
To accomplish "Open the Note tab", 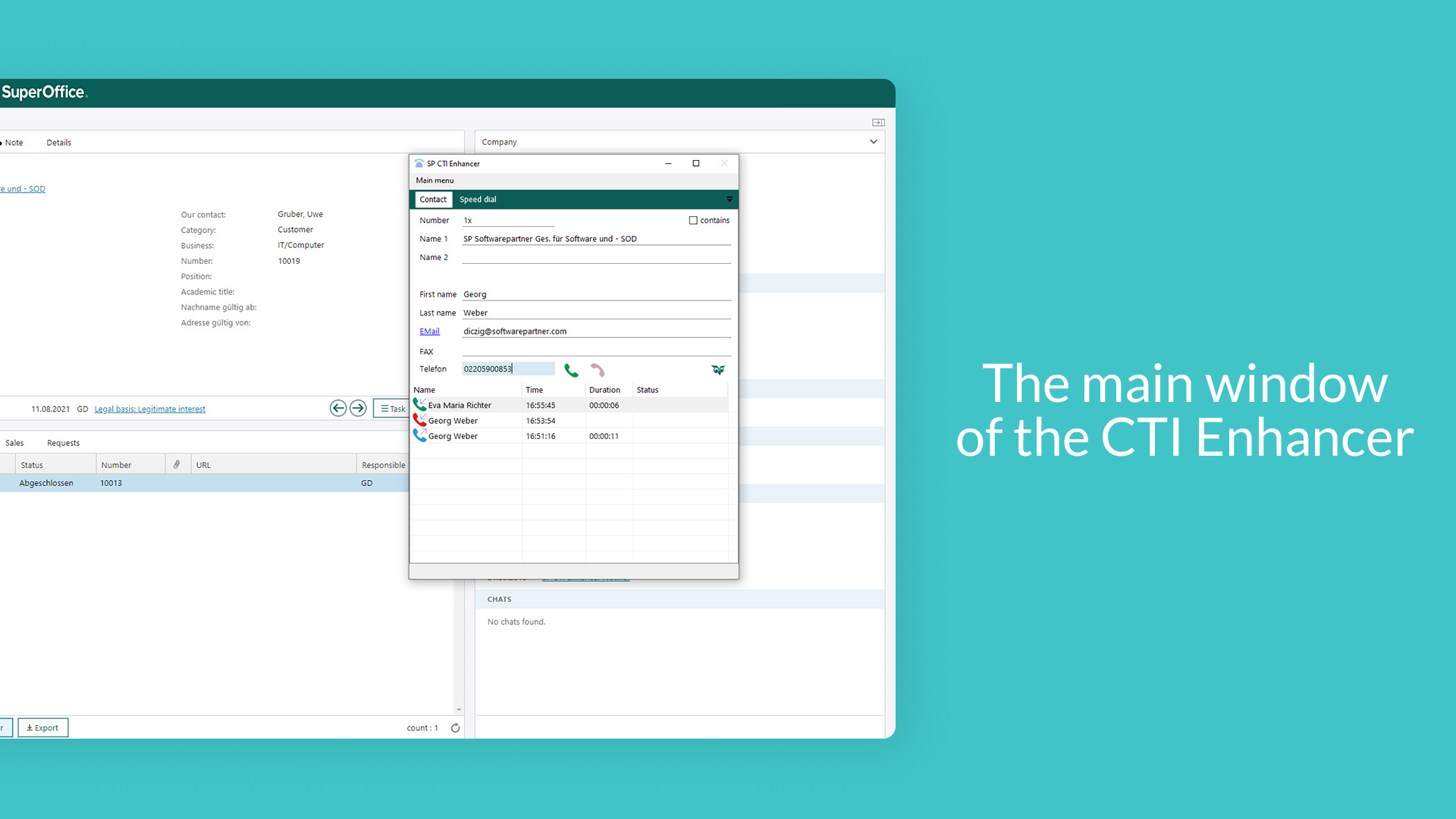I will pyautogui.click(x=14, y=143).
